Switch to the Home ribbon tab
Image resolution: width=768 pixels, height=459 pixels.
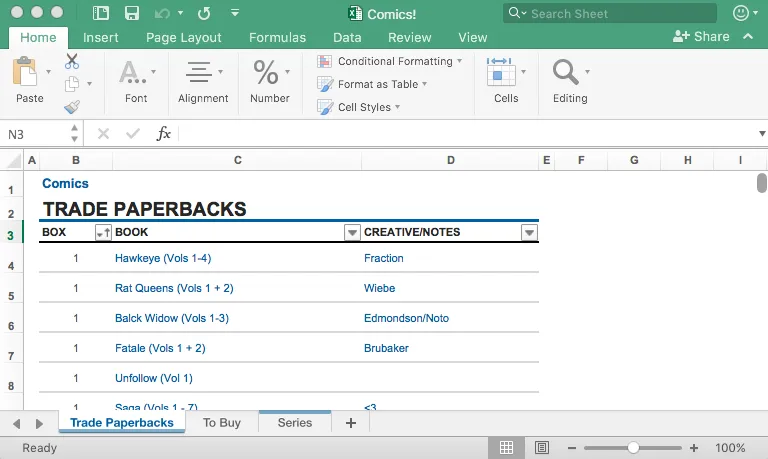pyautogui.click(x=38, y=38)
